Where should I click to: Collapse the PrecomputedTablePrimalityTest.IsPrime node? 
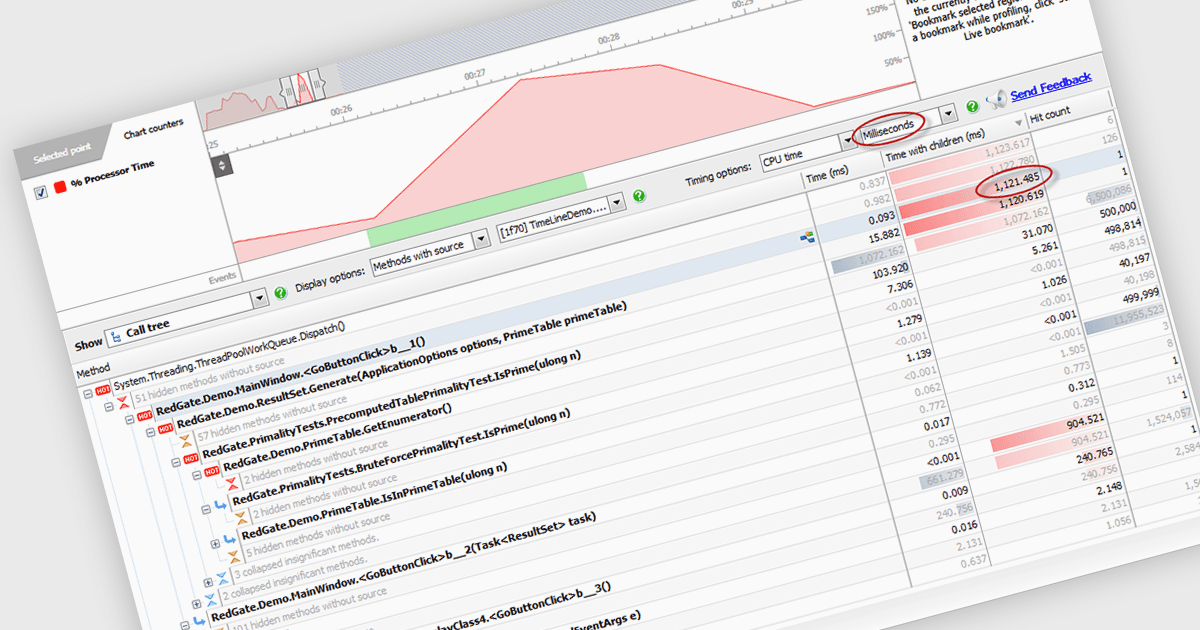coord(177,460)
